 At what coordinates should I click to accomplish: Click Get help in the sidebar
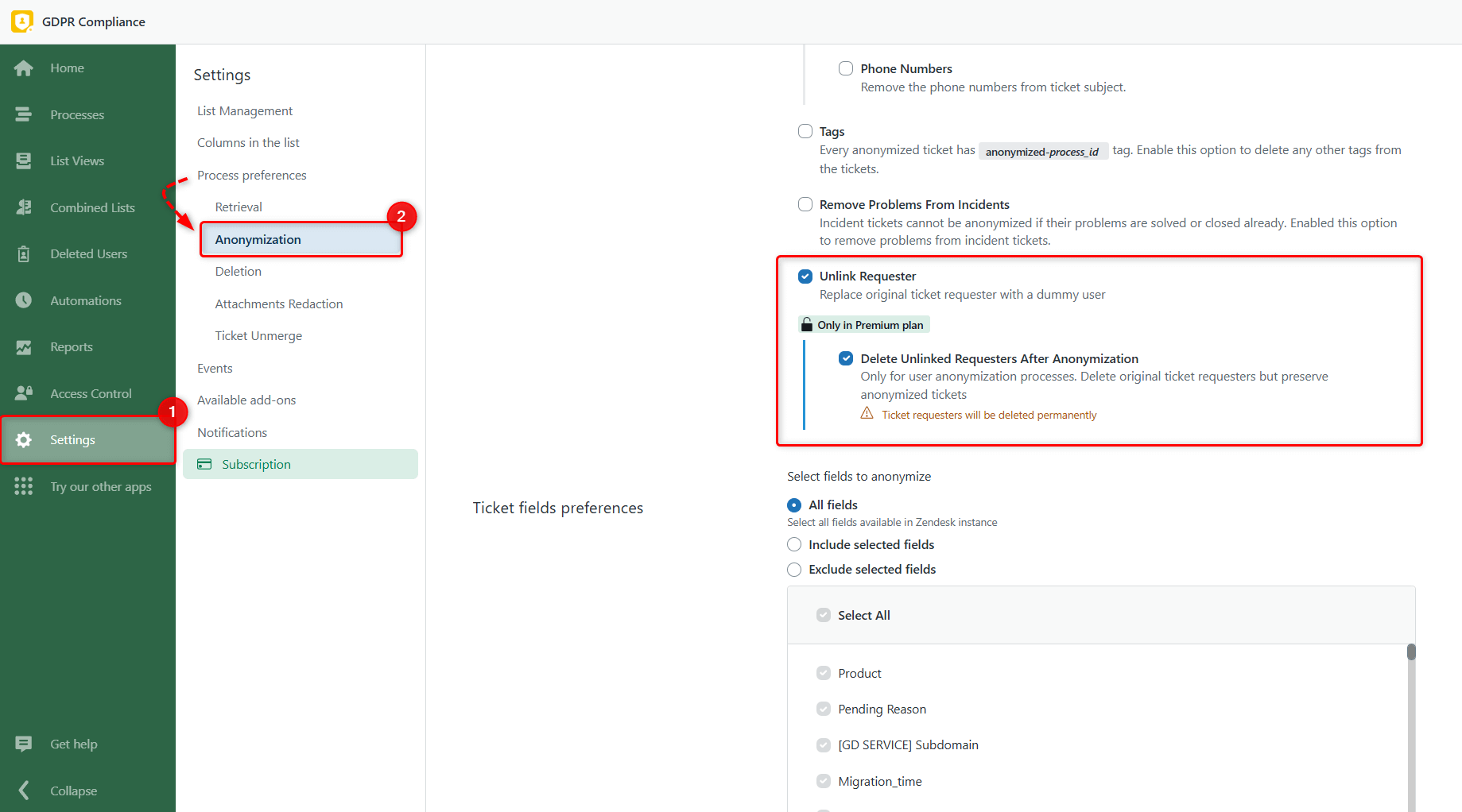click(x=73, y=744)
